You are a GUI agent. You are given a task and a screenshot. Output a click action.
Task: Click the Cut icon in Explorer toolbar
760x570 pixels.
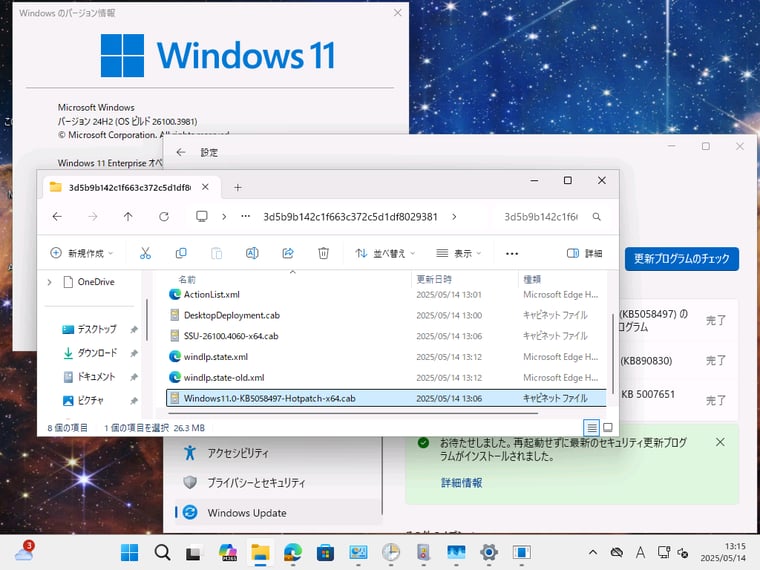[145, 253]
